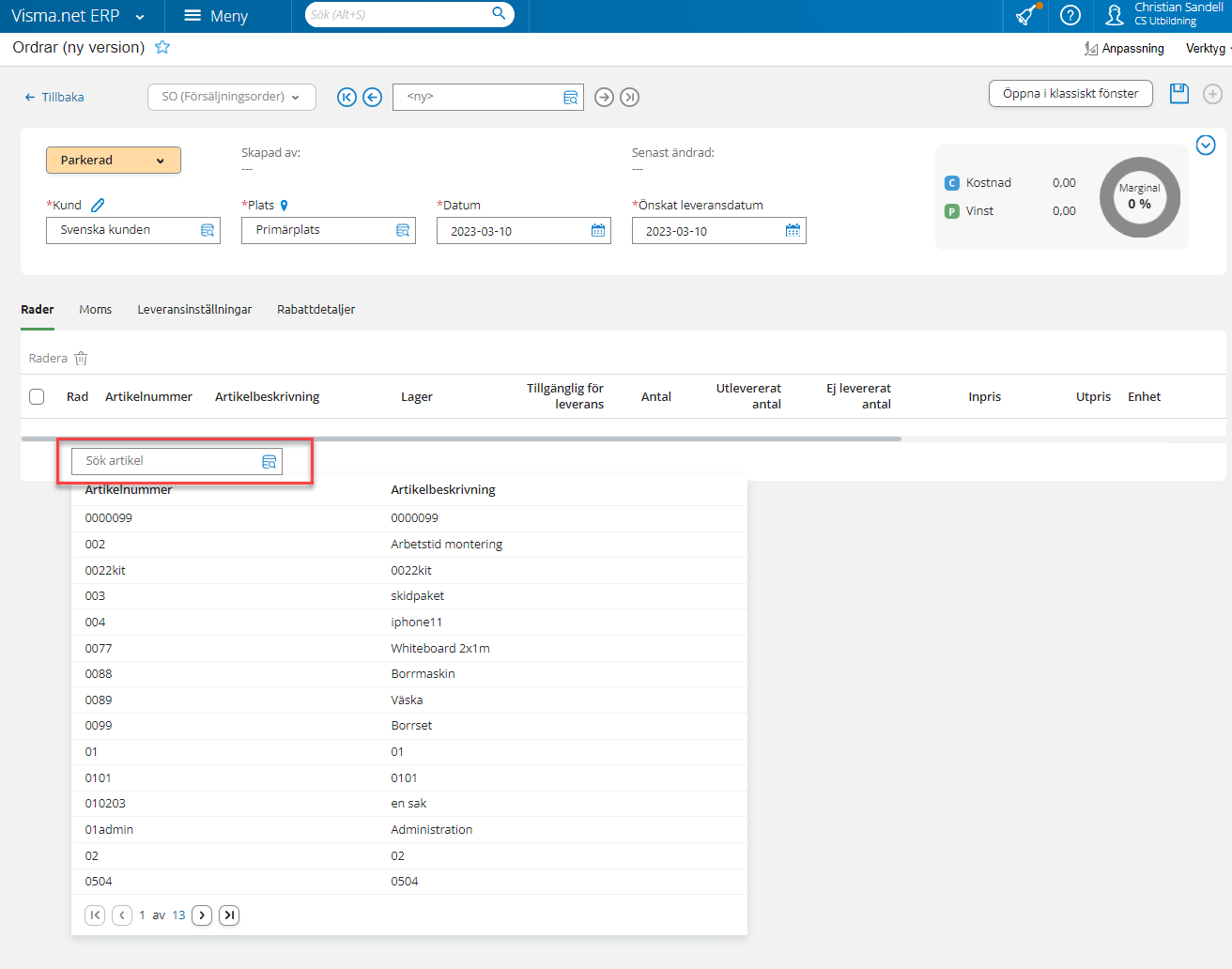Create a new record with the plus icon
The image size is (1232, 969).
[x=1213, y=93]
